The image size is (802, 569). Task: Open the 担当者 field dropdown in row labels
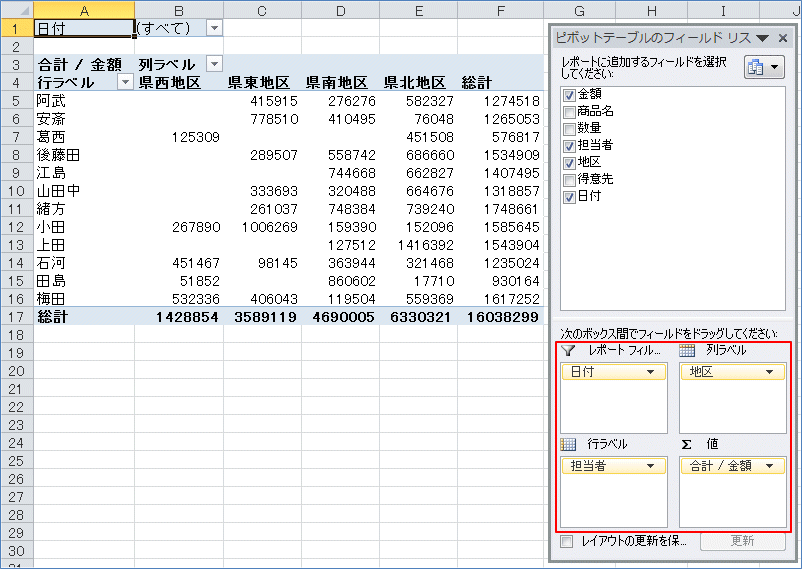click(651, 466)
